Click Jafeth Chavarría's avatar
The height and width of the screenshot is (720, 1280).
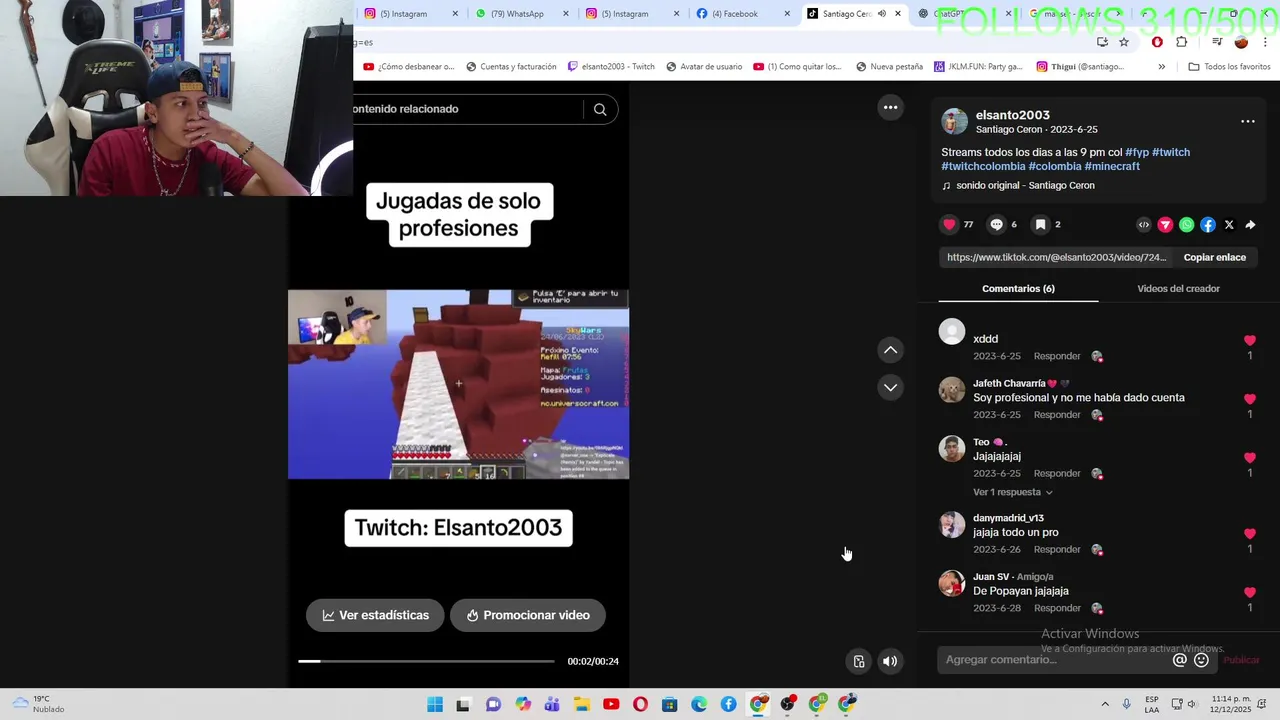point(952,390)
